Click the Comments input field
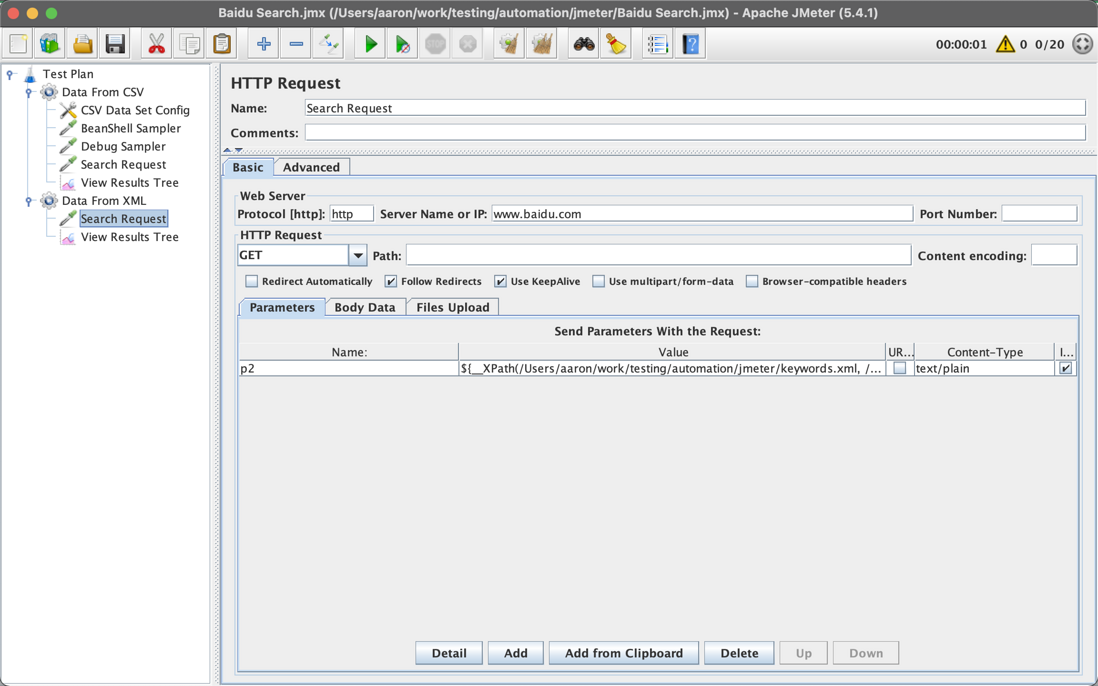This screenshot has width=1098, height=686. coord(695,133)
